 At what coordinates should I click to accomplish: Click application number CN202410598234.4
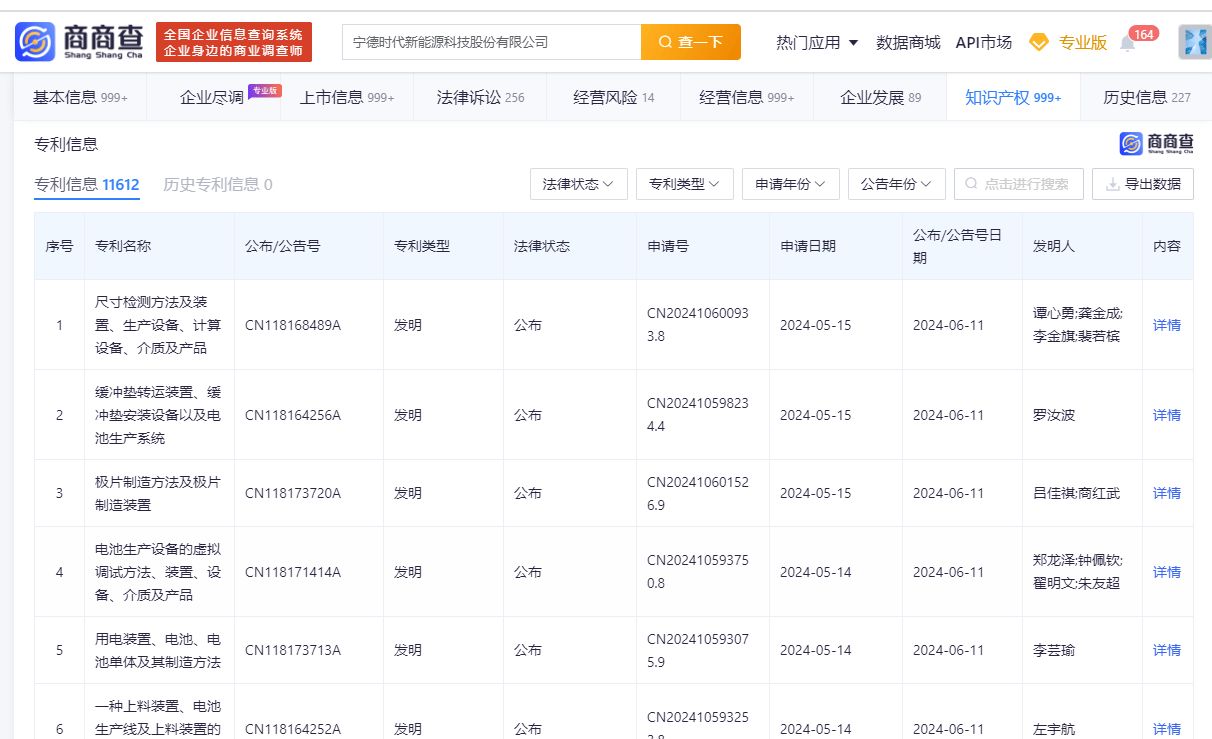coord(698,415)
